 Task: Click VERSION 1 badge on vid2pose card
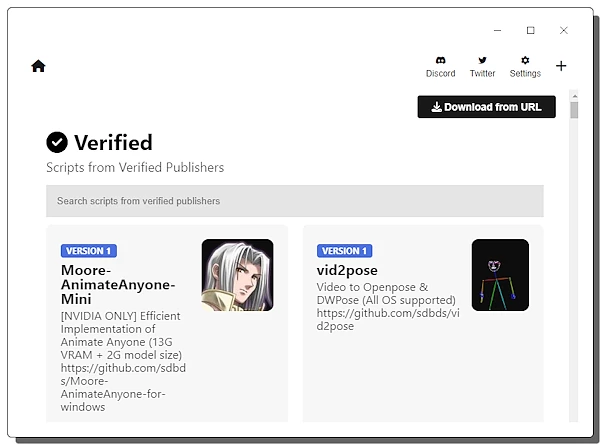click(344, 251)
